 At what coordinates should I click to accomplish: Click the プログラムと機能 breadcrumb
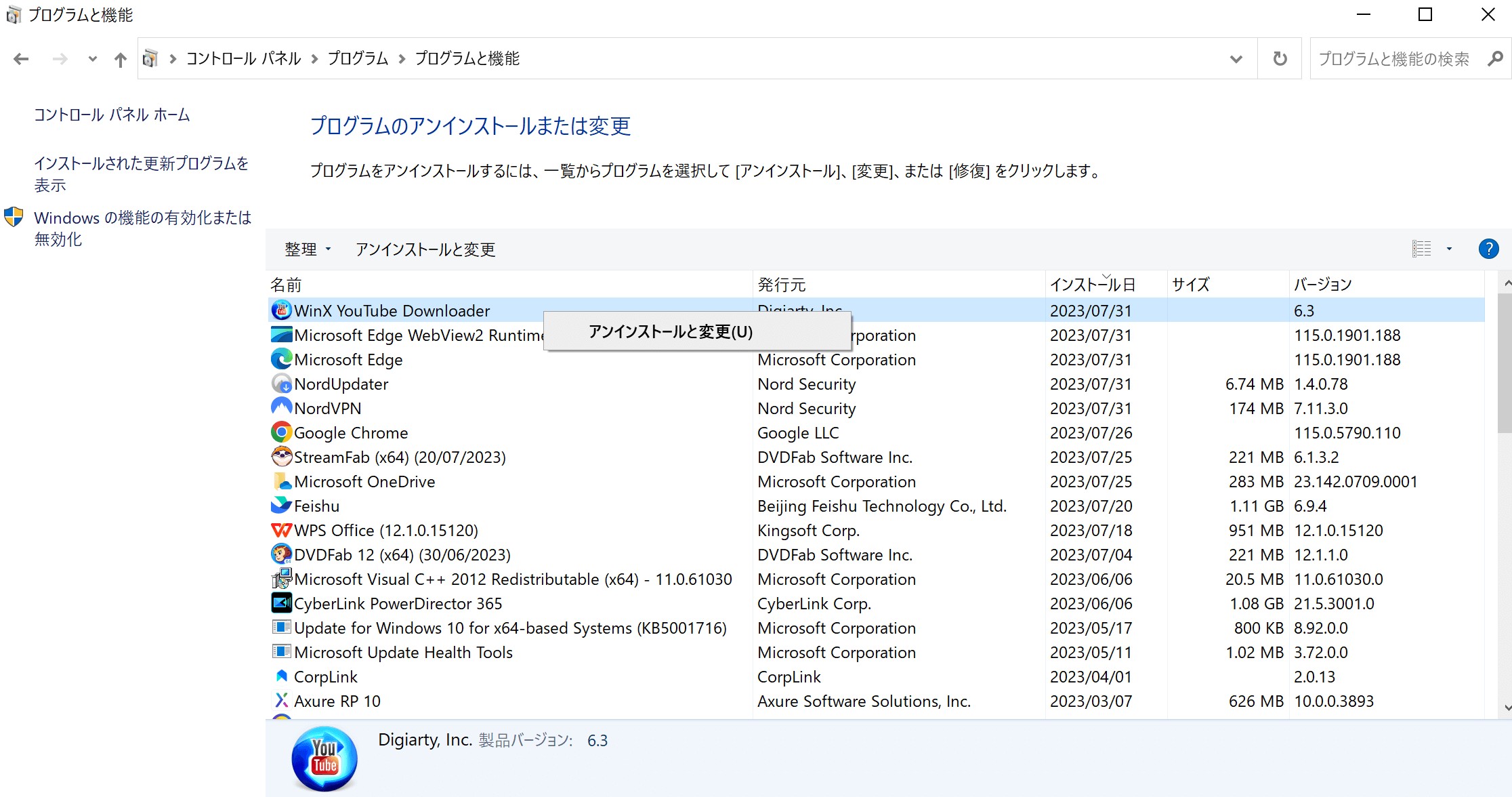(467, 59)
